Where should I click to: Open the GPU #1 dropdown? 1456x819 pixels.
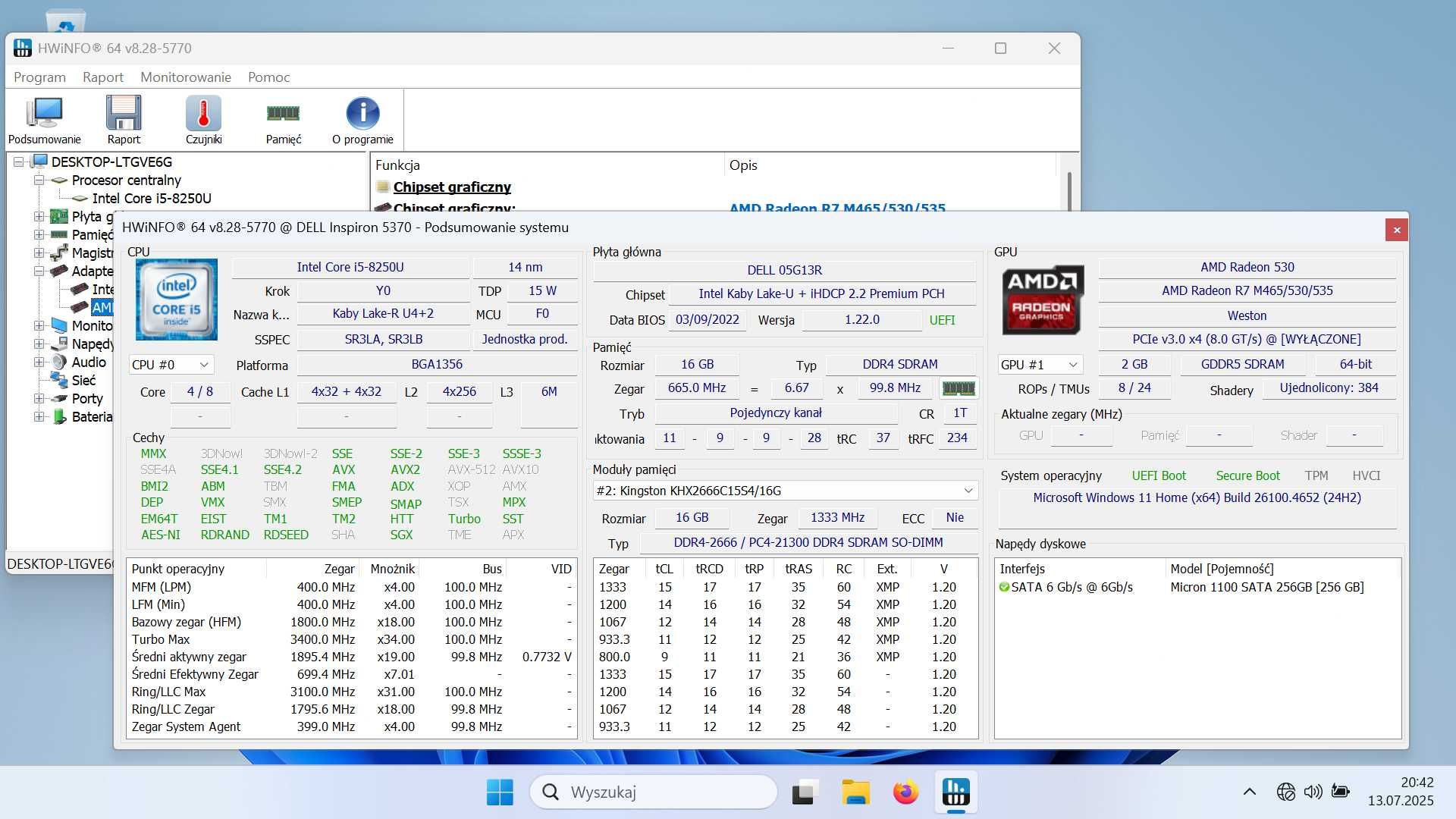[x=1040, y=366]
